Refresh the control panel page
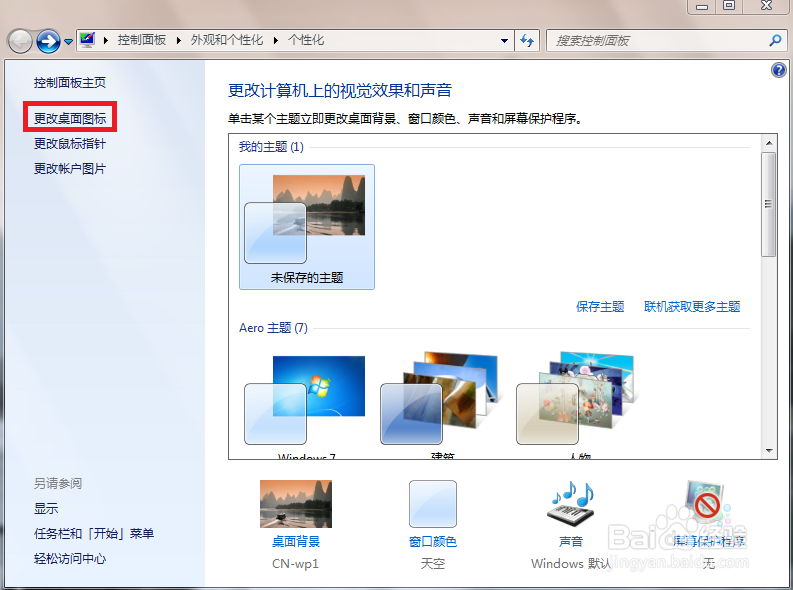 click(527, 40)
